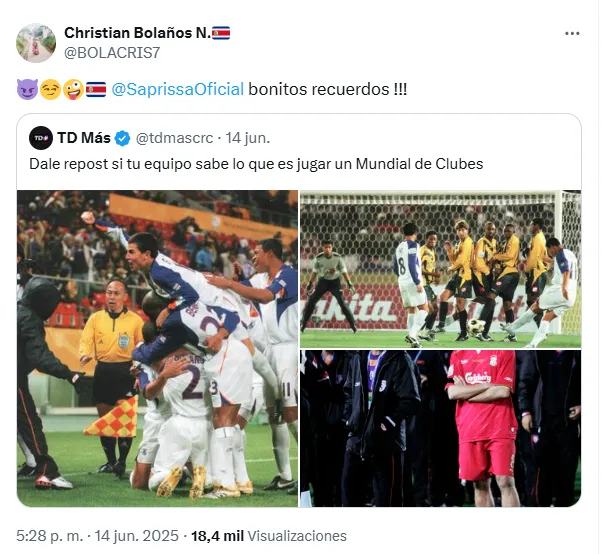Open Christian Bolaños profile avatar

point(36,42)
